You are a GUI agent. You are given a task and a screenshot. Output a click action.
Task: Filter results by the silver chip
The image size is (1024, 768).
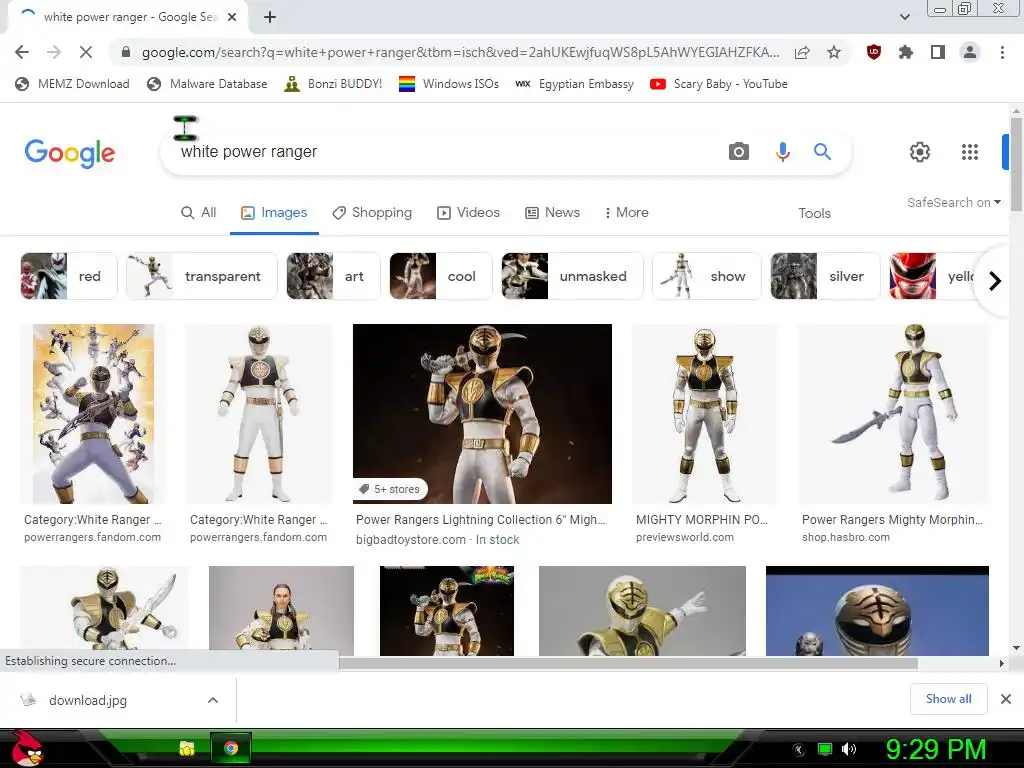[825, 276]
